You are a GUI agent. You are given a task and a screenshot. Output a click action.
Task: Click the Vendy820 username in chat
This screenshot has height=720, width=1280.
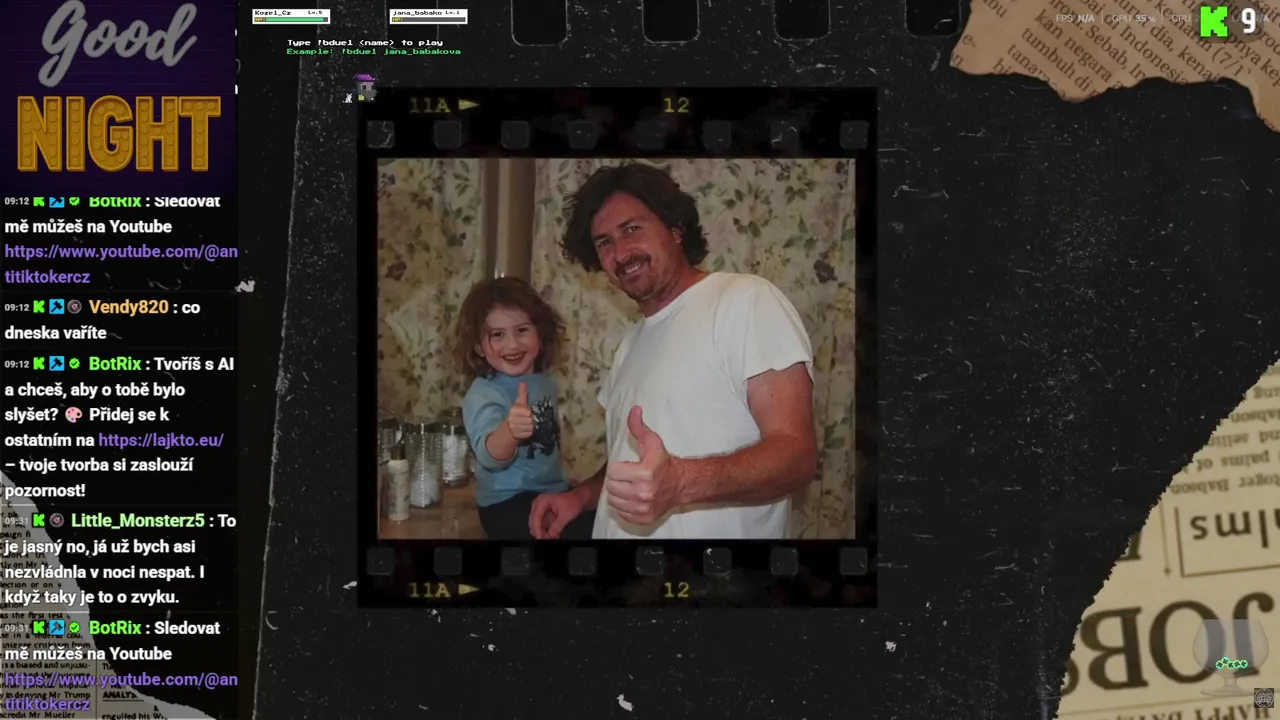(128, 307)
